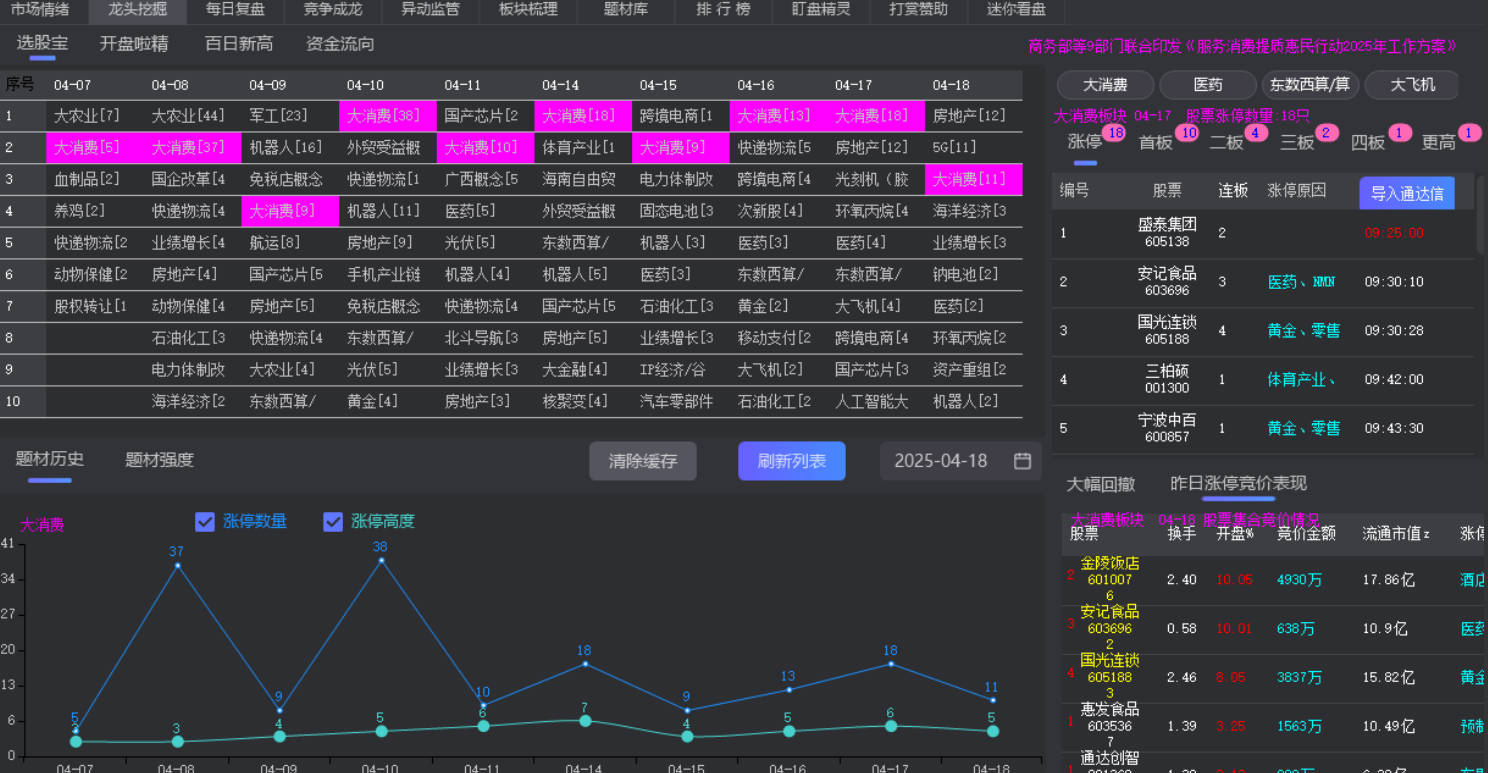Click the chart point labeled 37 on 04-08

[x=177, y=566]
